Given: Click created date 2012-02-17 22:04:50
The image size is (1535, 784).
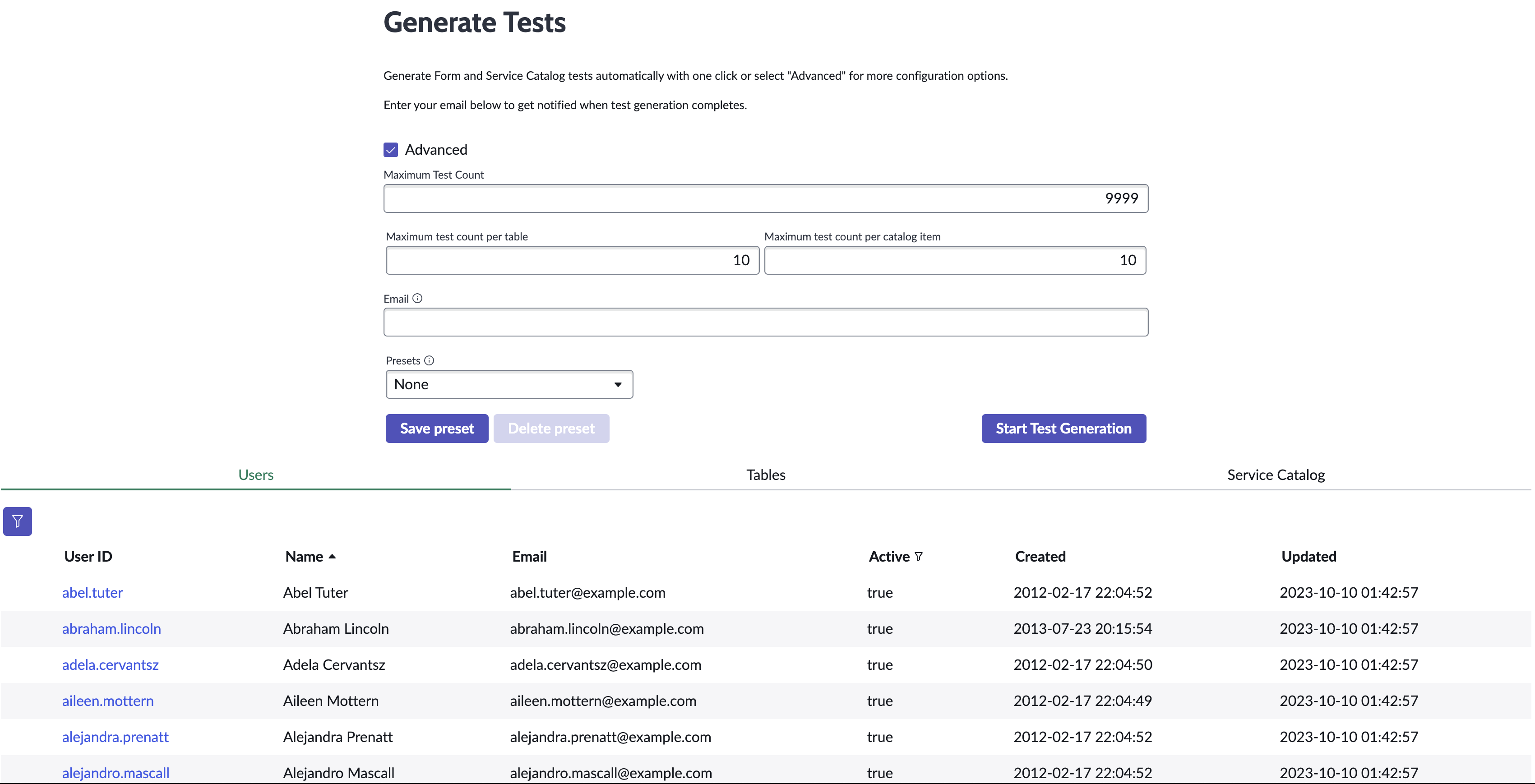Looking at the screenshot, I should coord(1083,665).
